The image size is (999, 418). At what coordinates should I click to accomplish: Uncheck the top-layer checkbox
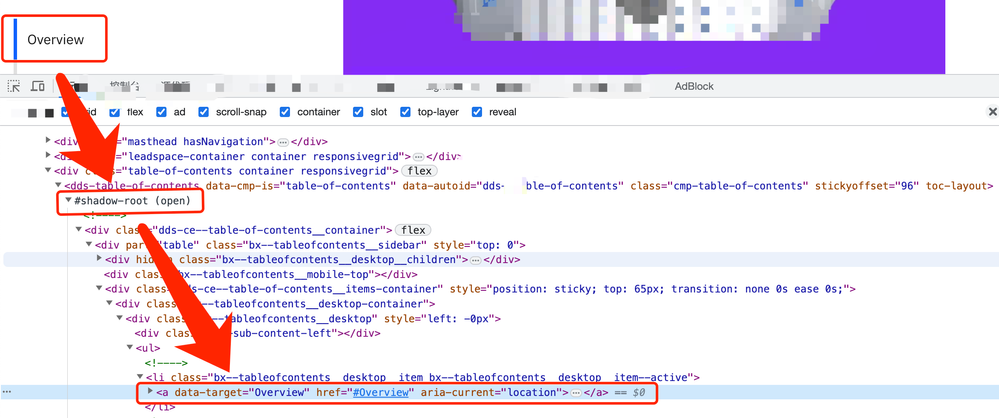(406, 112)
